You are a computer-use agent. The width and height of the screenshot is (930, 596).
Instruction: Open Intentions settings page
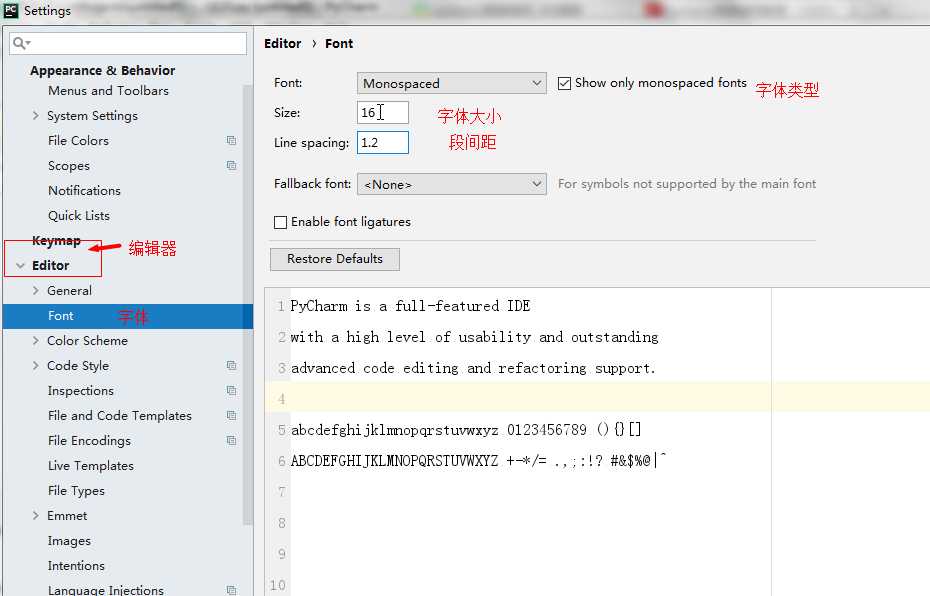pos(76,565)
